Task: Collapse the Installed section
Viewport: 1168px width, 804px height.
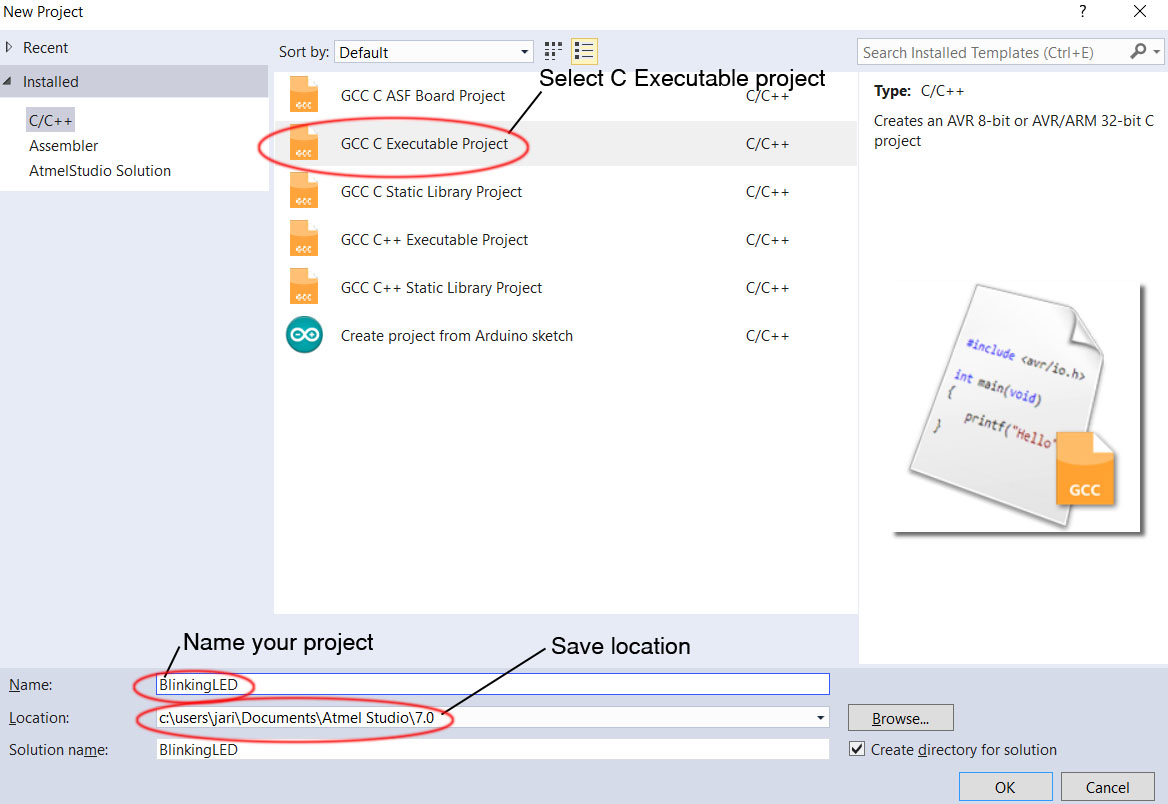Action: [7, 81]
